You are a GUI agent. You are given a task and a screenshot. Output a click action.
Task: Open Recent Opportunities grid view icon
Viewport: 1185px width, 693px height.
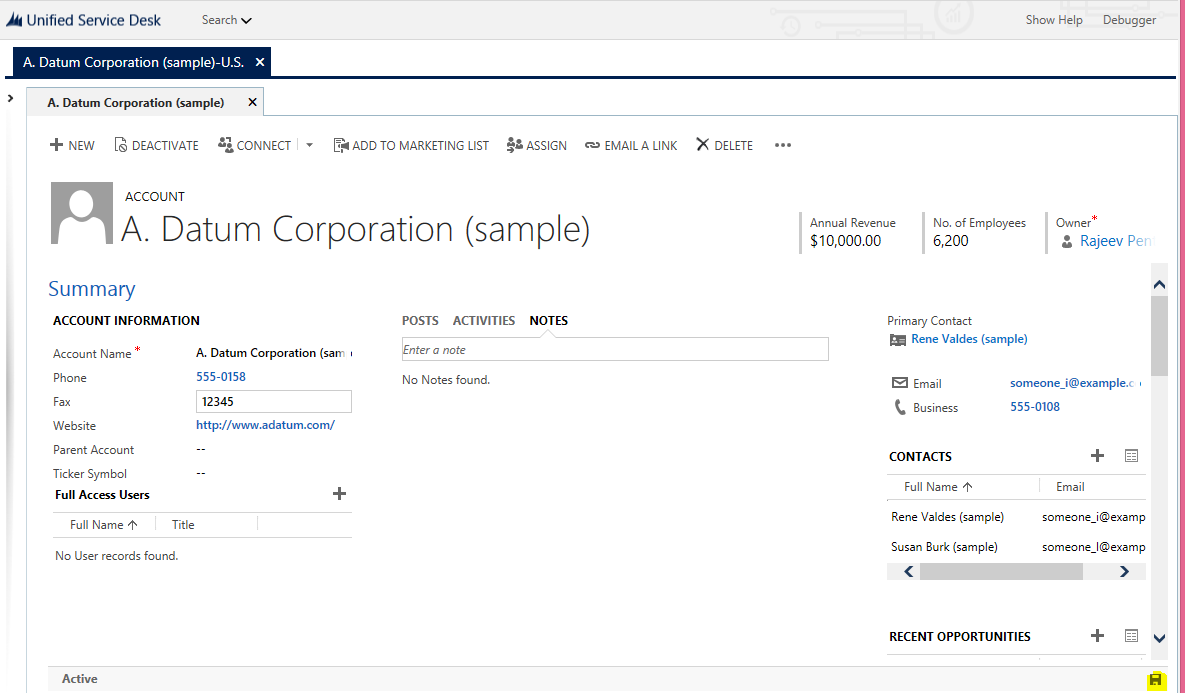pos(1131,636)
